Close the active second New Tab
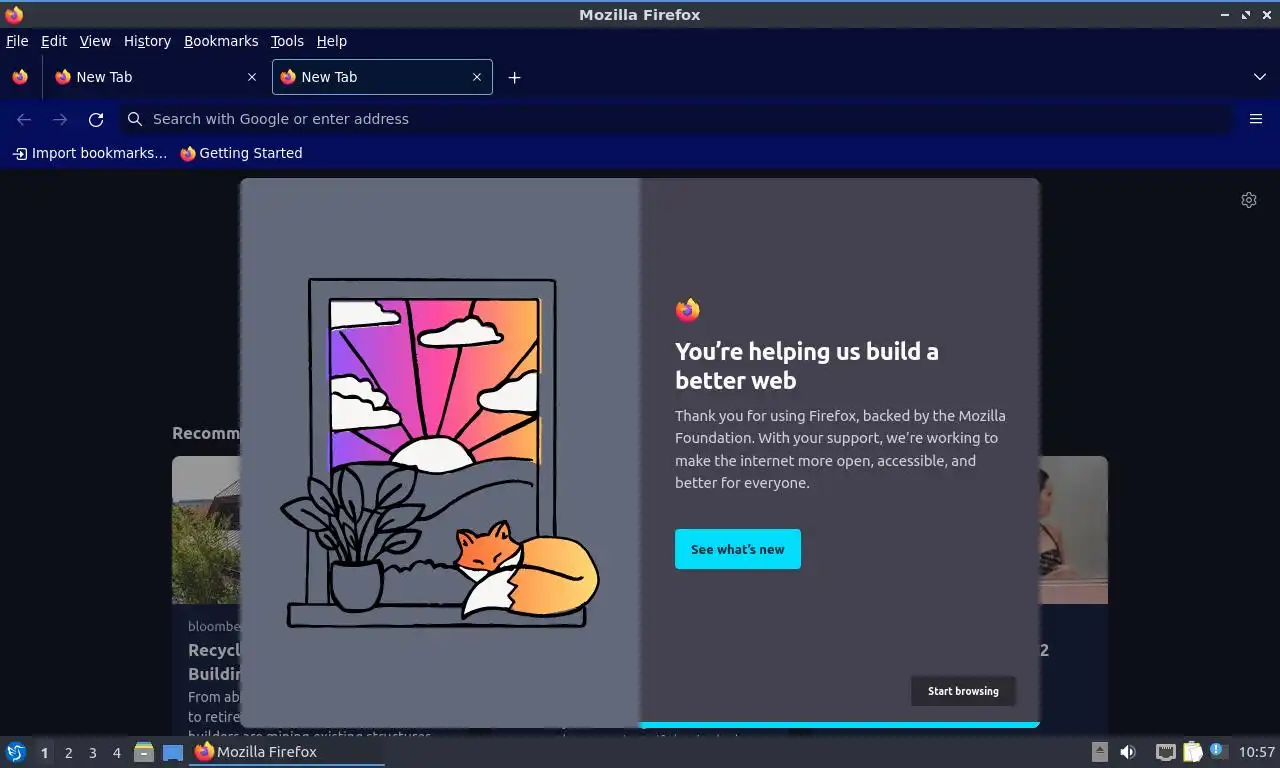This screenshot has height=768, width=1280. [477, 77]
